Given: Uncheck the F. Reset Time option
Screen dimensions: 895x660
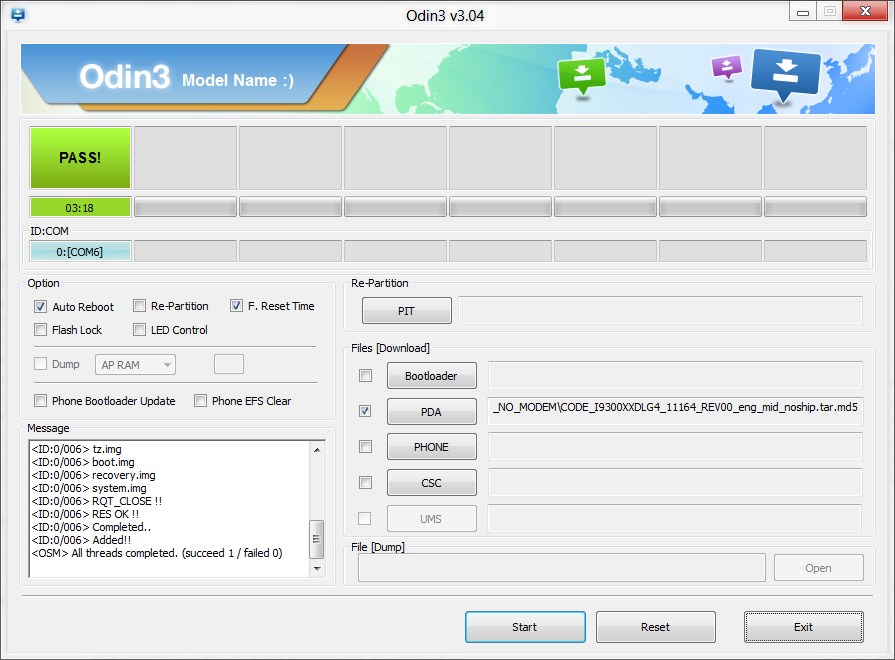Looking at the screenshot, I should pyautogui.click(x=237, y=306).
